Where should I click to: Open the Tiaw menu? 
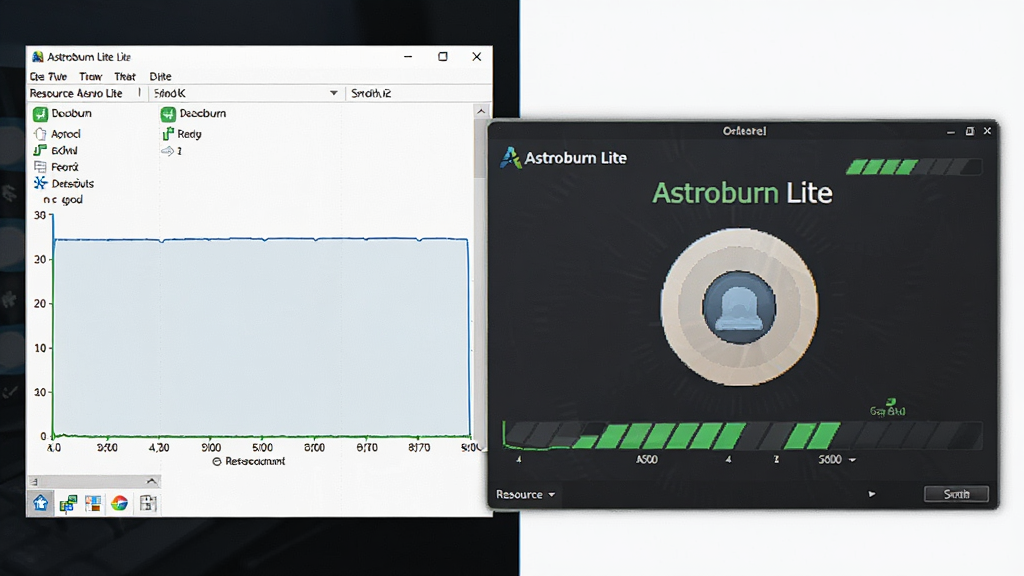pyautogui.click(x=91, y=76)
